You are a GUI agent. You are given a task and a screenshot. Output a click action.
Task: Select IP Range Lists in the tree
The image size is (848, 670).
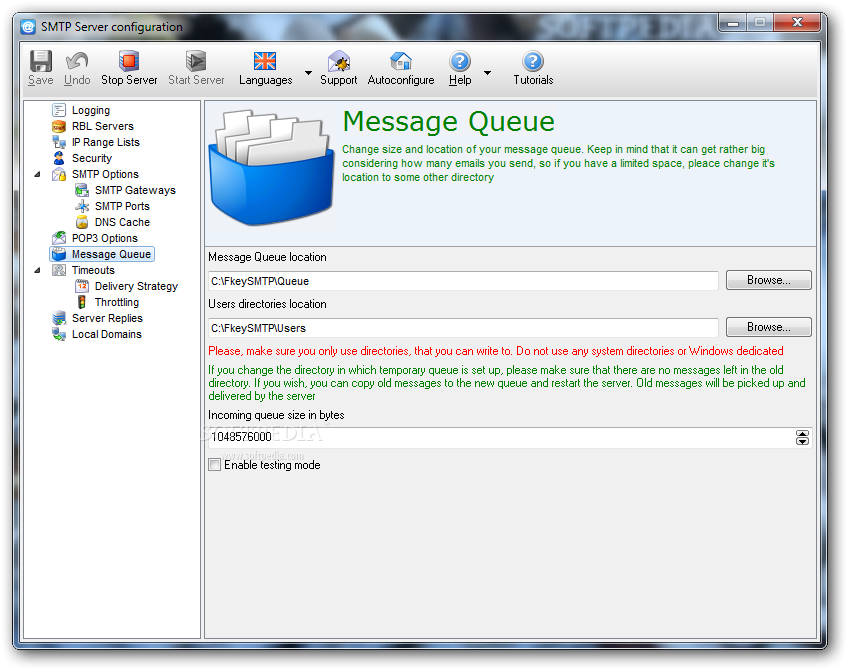pos(106,142)
